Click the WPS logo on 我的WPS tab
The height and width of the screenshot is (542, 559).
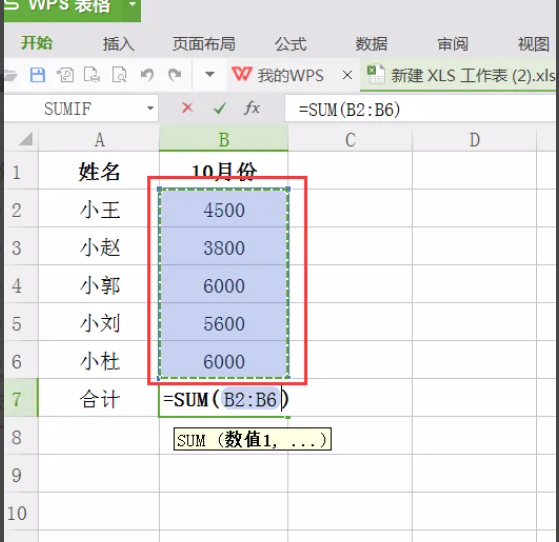(x=242, y=74)
